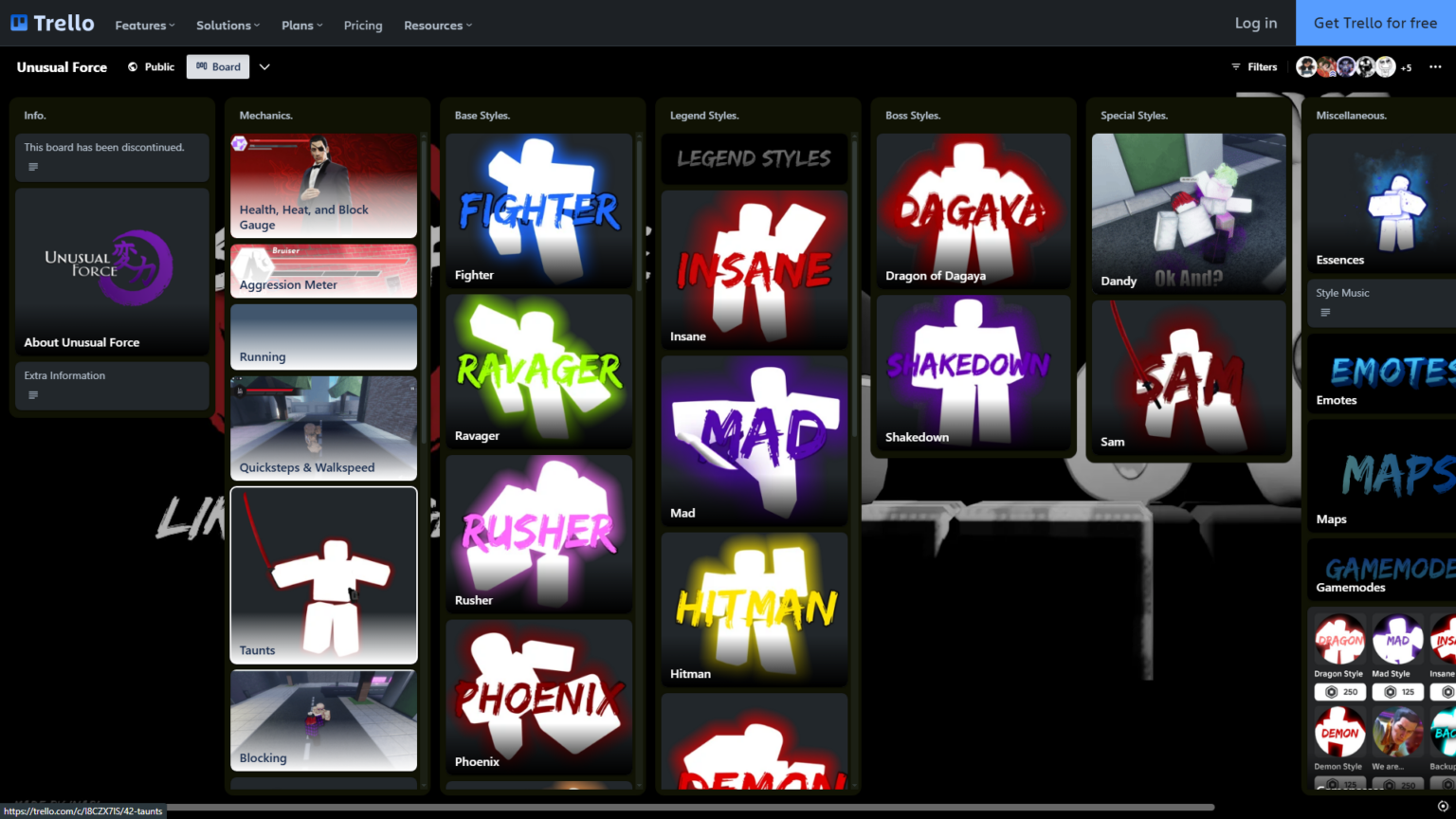Select Pricing in the navigation bar
Image resolution: width=1456 pixels, height=819 pixels.
(363, 26)
